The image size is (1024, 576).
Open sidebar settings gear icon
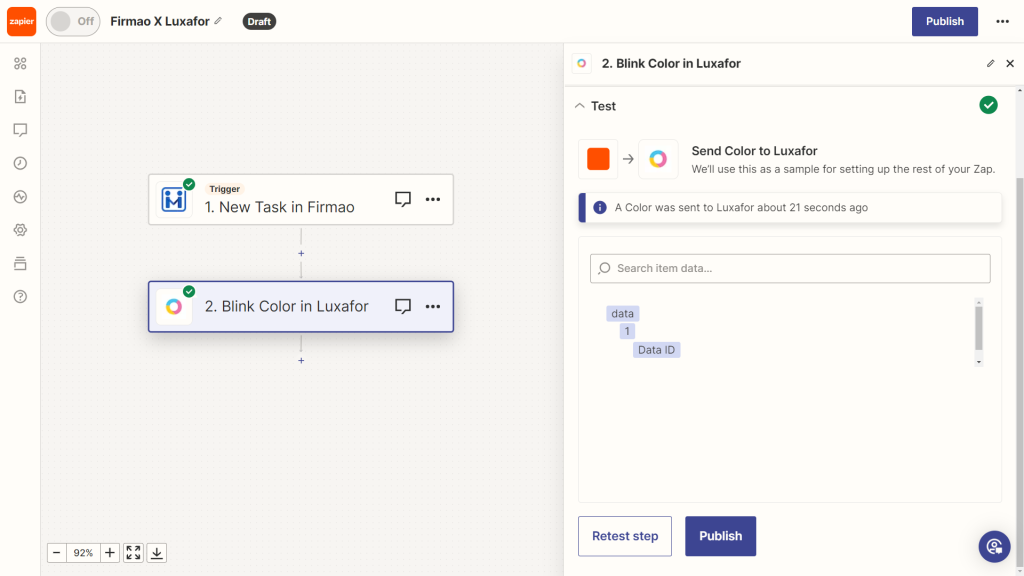pos(20,229)
